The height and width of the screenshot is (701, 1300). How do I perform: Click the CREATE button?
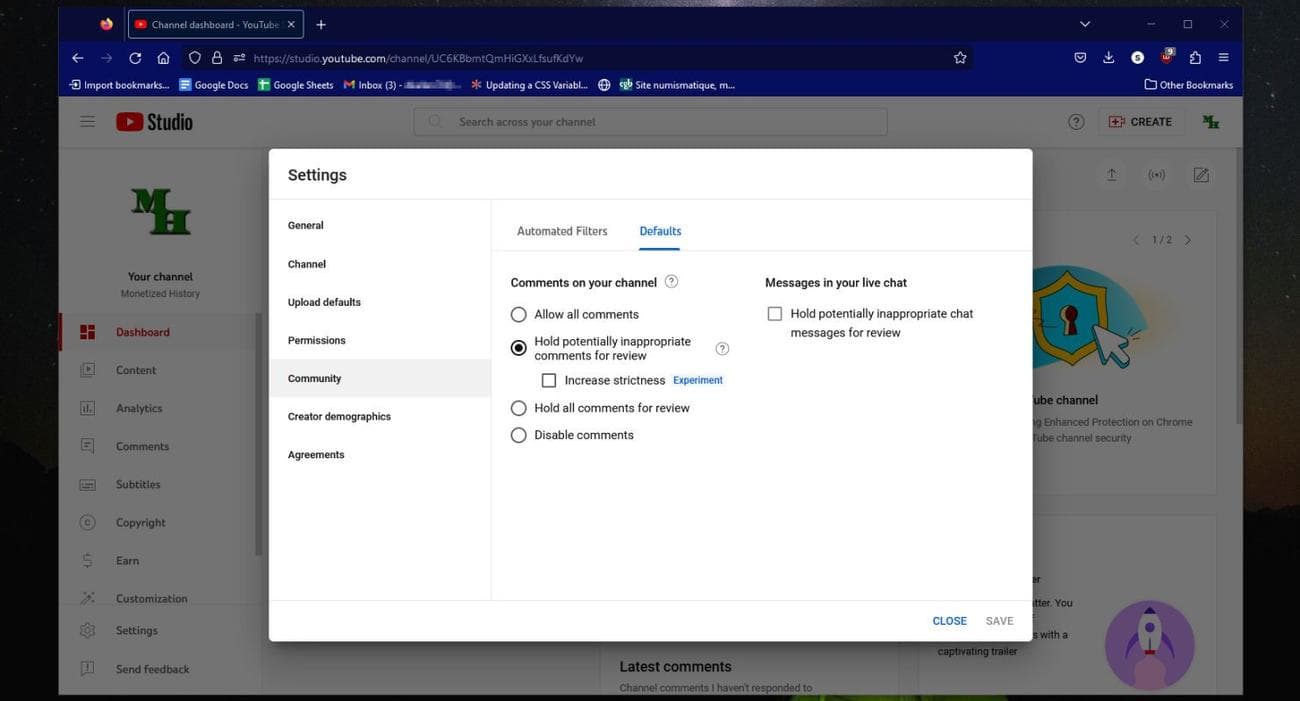pos(1140,122)
